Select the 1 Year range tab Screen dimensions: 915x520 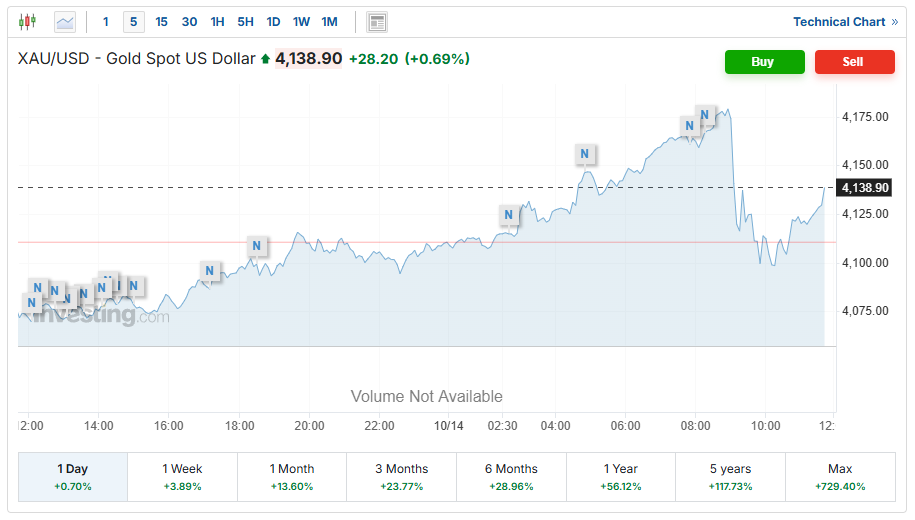[x=621, y=476]
